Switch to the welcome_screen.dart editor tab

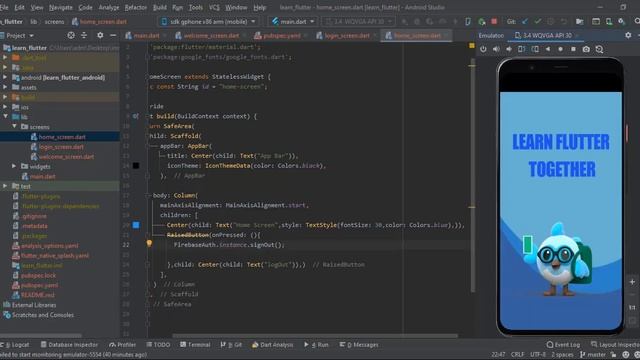click(x=211, y=36)
